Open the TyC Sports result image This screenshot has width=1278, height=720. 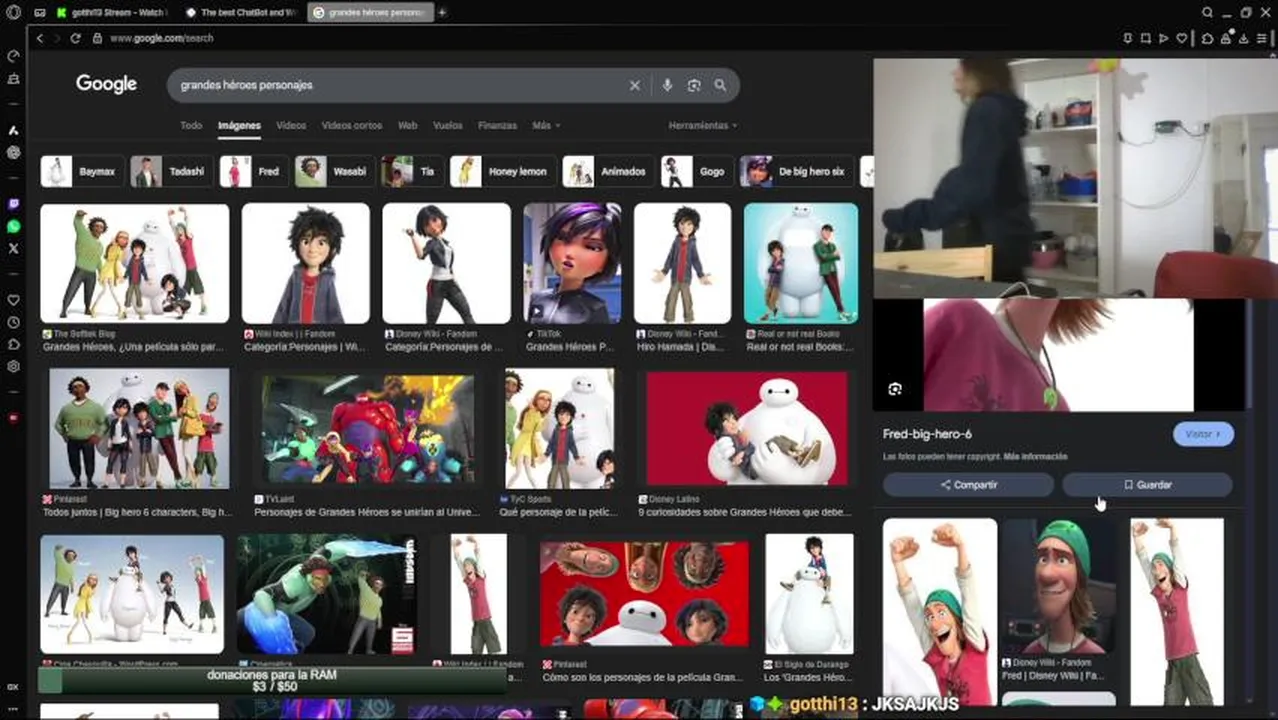pyautogui.click(x=559, y=429)
